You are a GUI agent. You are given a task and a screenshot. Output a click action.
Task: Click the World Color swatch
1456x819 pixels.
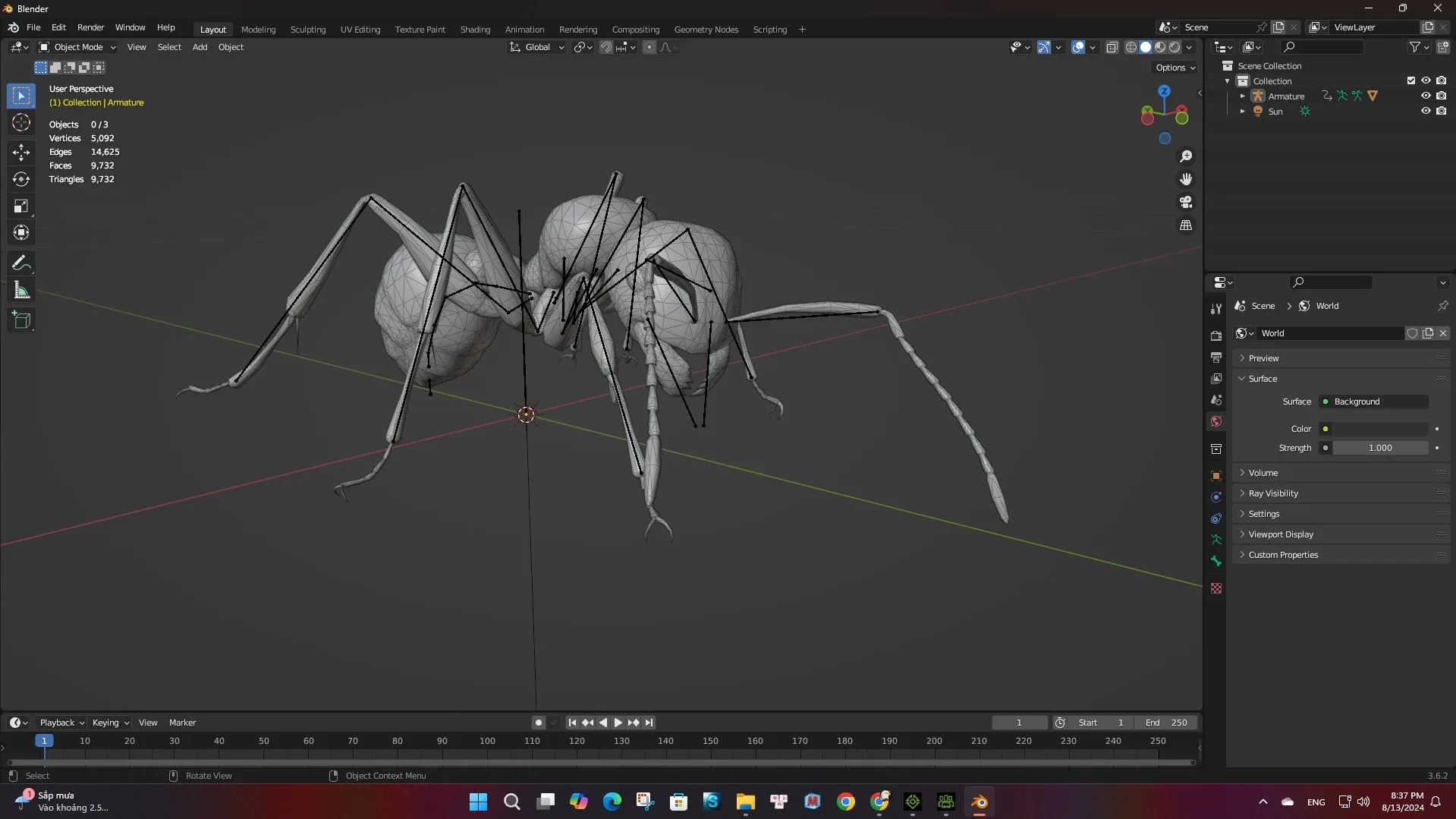click(1379, 429)
